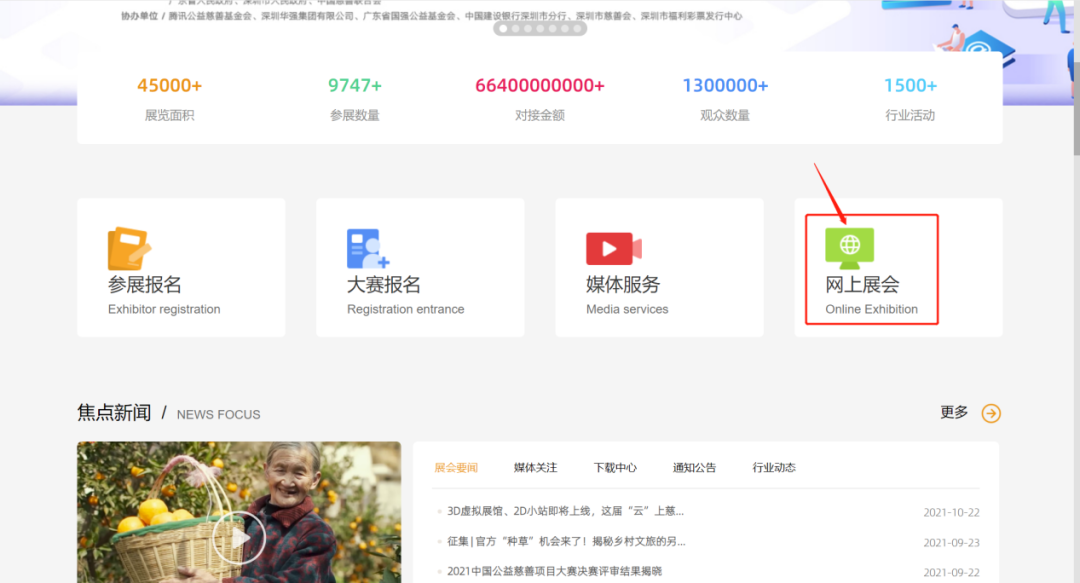Click the Exhibitor registration subtitle text
The height and width of the screenshot is (583, 1080).
pos(164,309)
